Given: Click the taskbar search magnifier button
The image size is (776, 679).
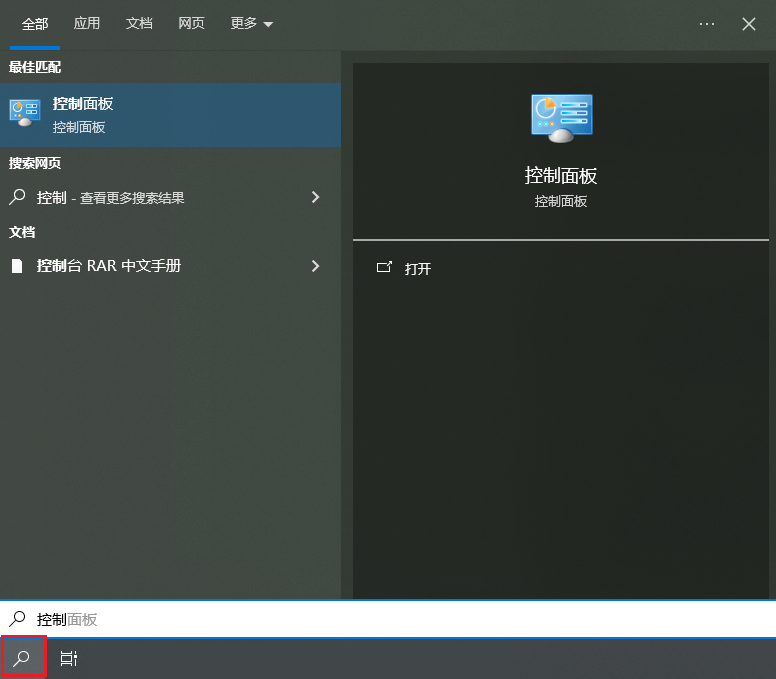Looking at the screenshot, I should click(23, 658).
